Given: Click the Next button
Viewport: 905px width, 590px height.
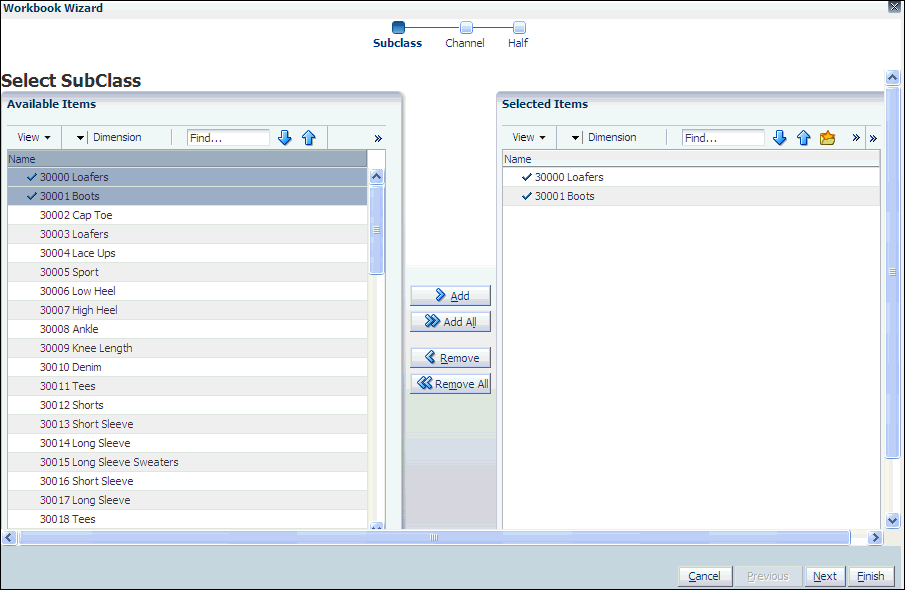Looking at the screenshot, I should click(x=825, y=576).
